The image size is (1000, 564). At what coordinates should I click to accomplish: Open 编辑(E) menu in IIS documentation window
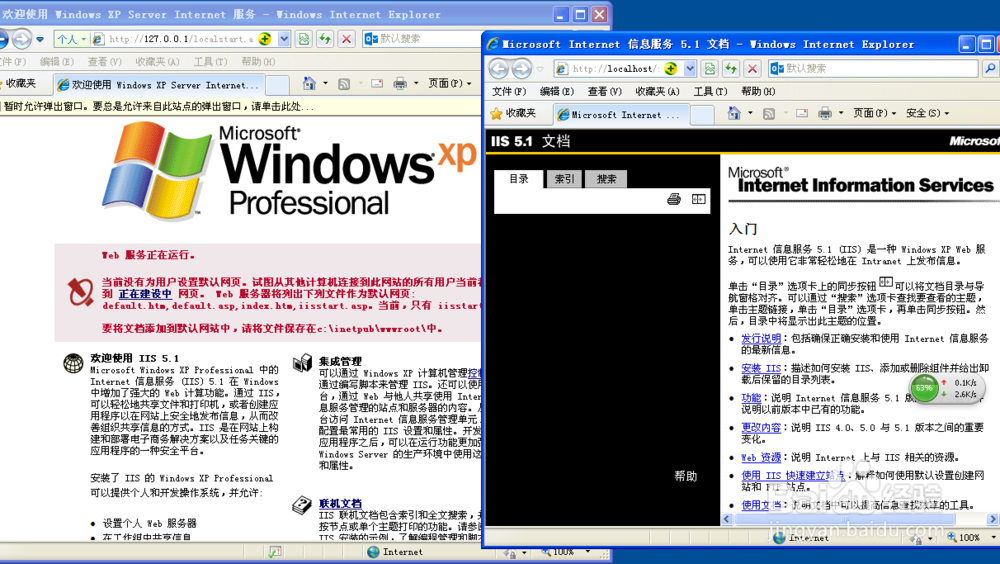pos(557,91)
